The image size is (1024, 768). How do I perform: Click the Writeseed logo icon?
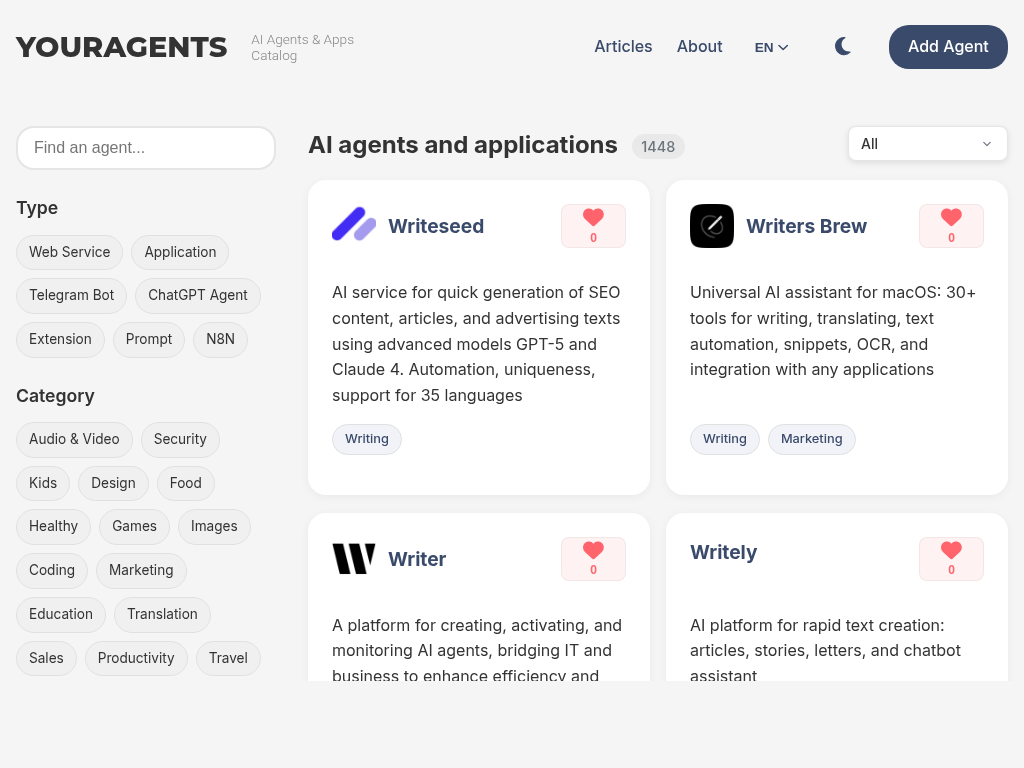click(354, 225)
